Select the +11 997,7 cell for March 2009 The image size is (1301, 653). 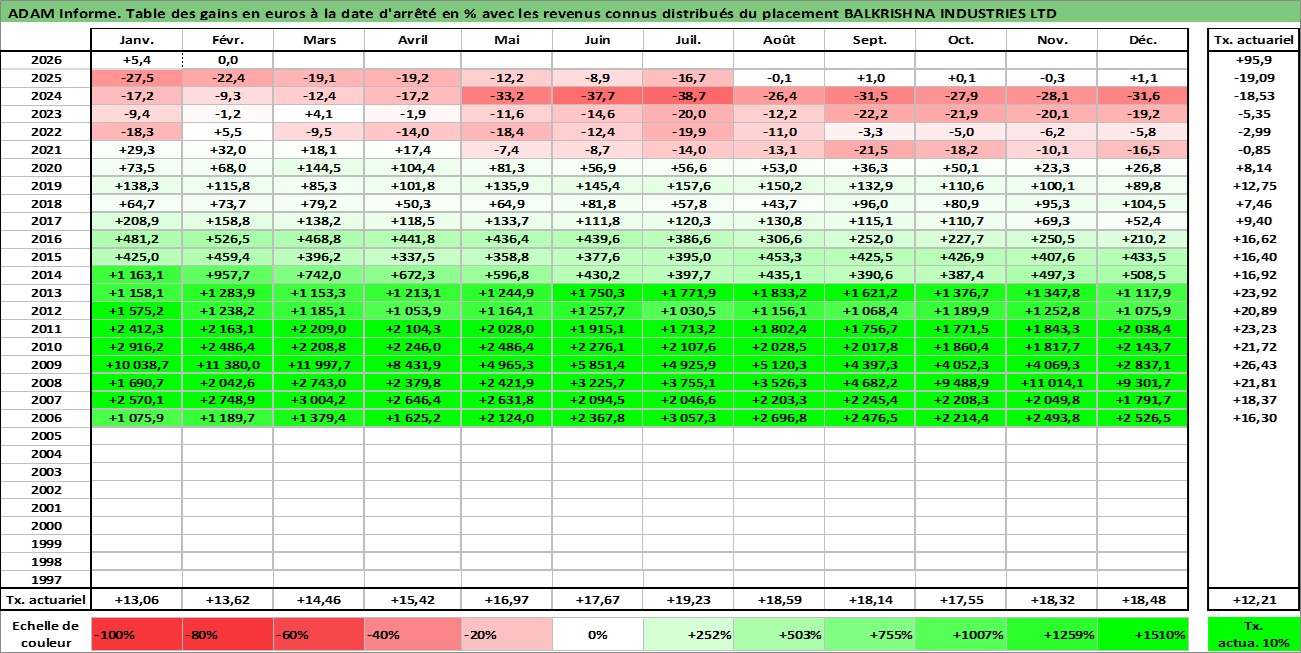pos(318,365)
